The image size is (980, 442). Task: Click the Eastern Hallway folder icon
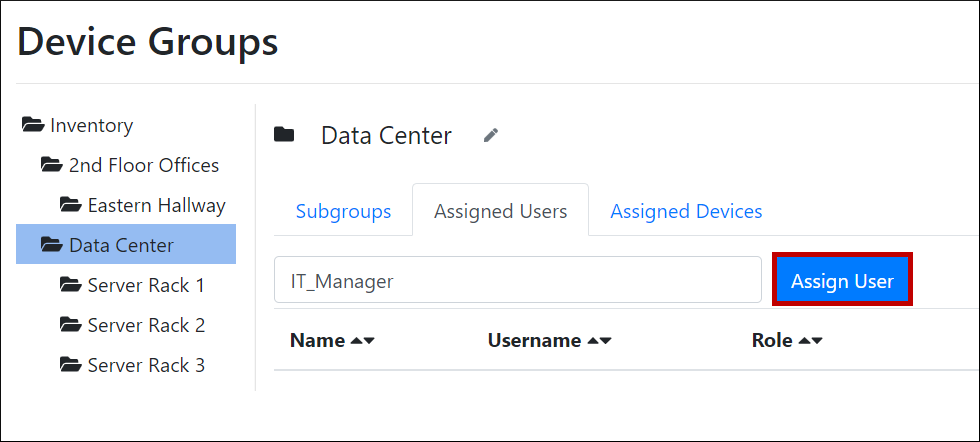71,205
